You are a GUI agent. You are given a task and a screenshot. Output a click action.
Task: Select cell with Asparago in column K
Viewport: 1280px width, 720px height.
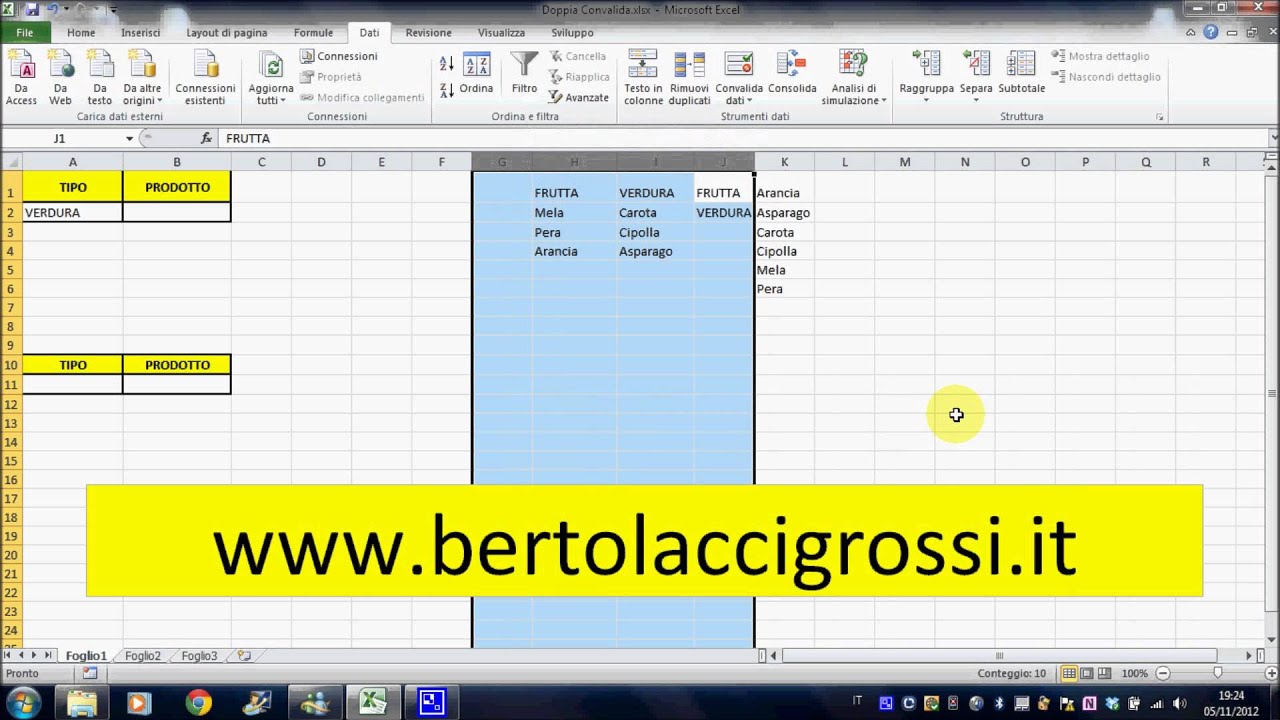pos(784,212)
